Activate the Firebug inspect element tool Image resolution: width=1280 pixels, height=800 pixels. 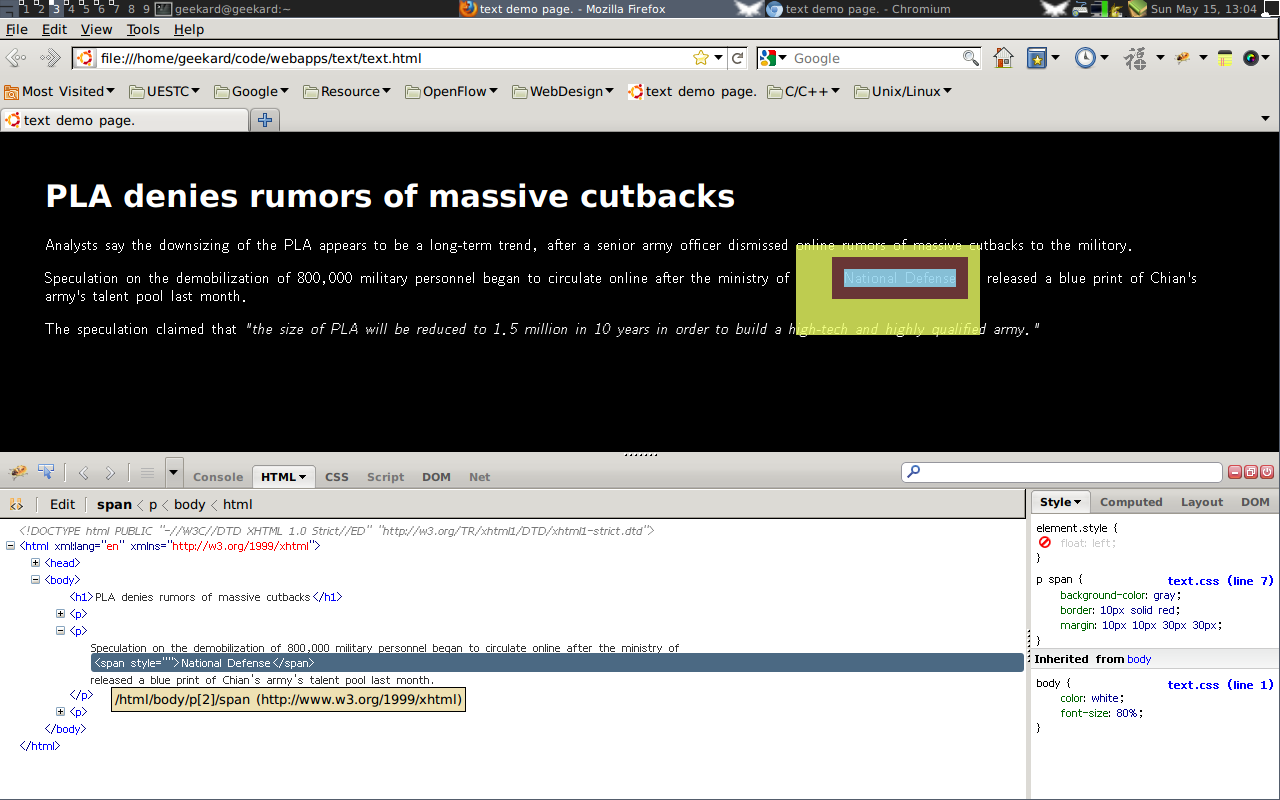pos(46,473)
